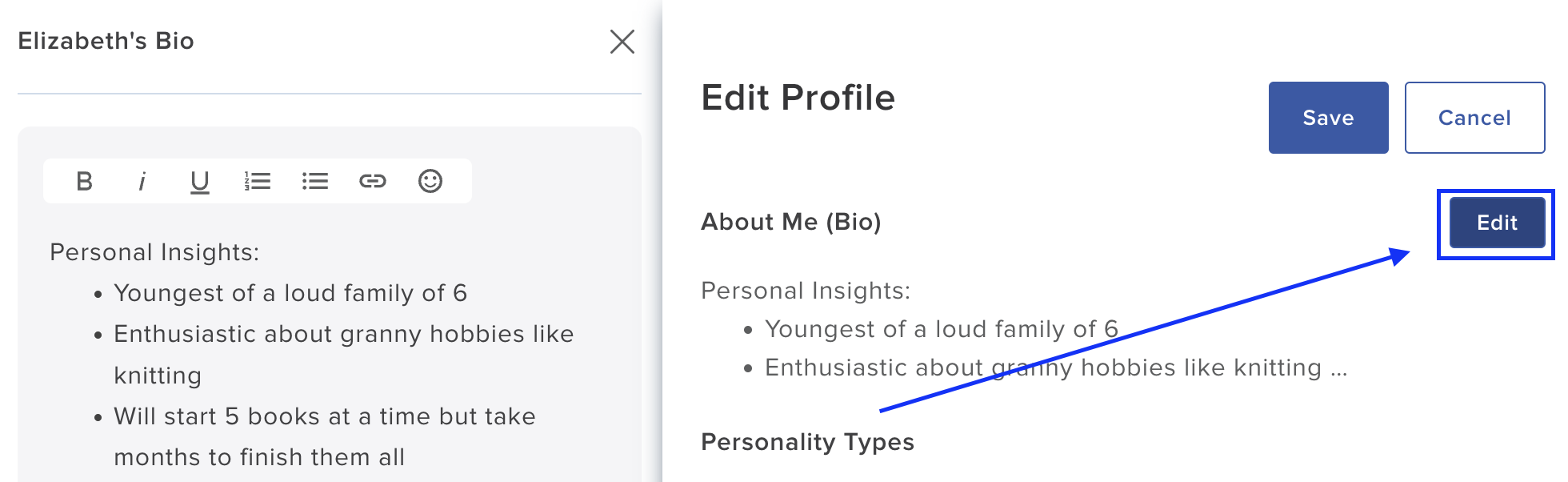This screenshot has height=482, width=1568.
Task: Click the About Me (Bio) label
Action: point(790,222)
